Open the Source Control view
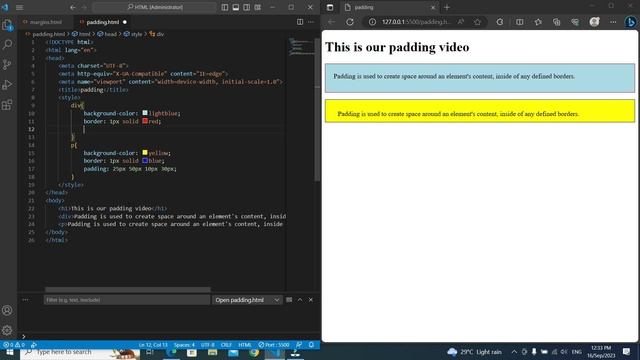Viewport: 640px width, 360px height. pyautogui.click(x=7, y=64)
